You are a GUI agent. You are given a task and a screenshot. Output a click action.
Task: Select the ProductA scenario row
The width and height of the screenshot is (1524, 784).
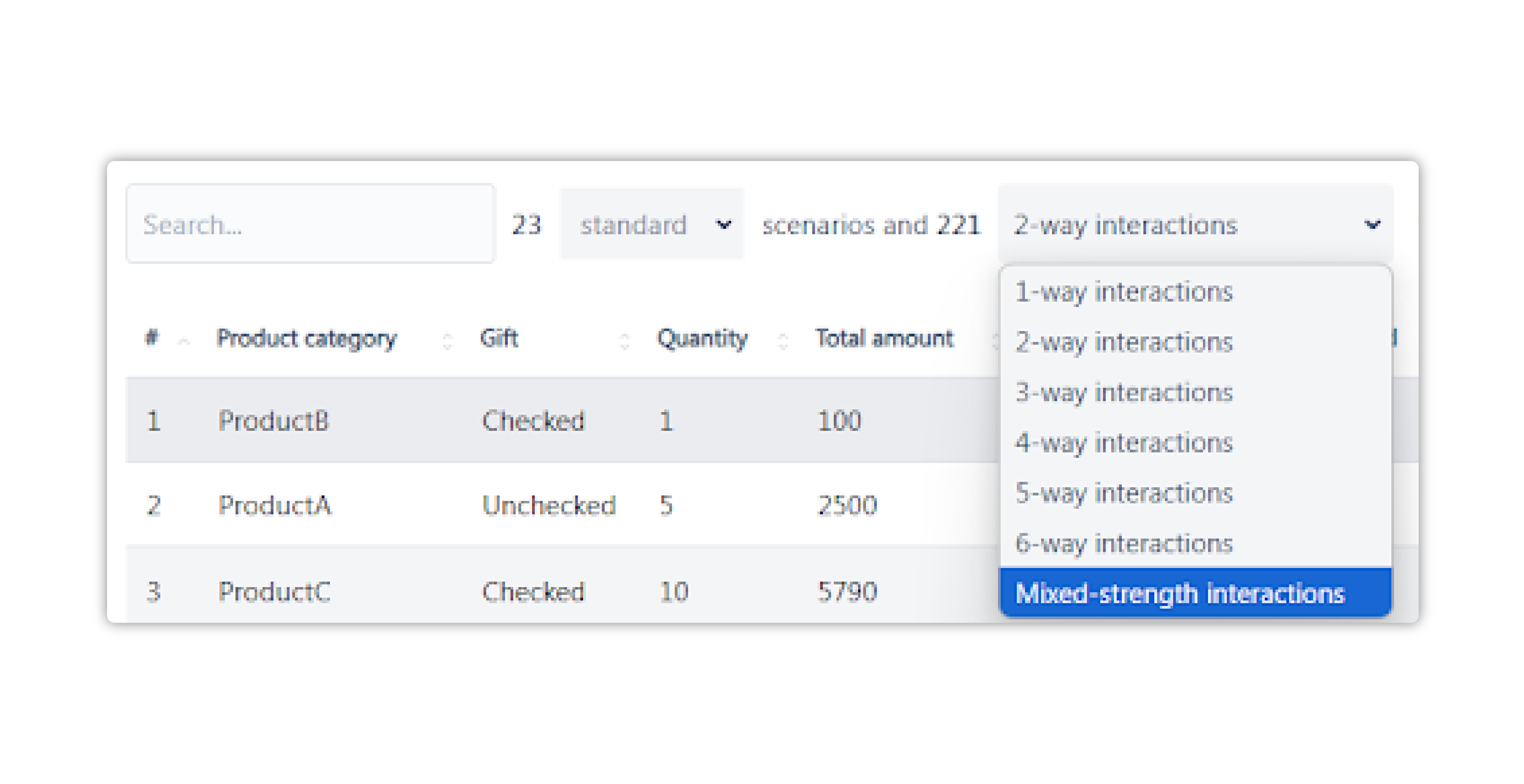(x=414, y=505)
